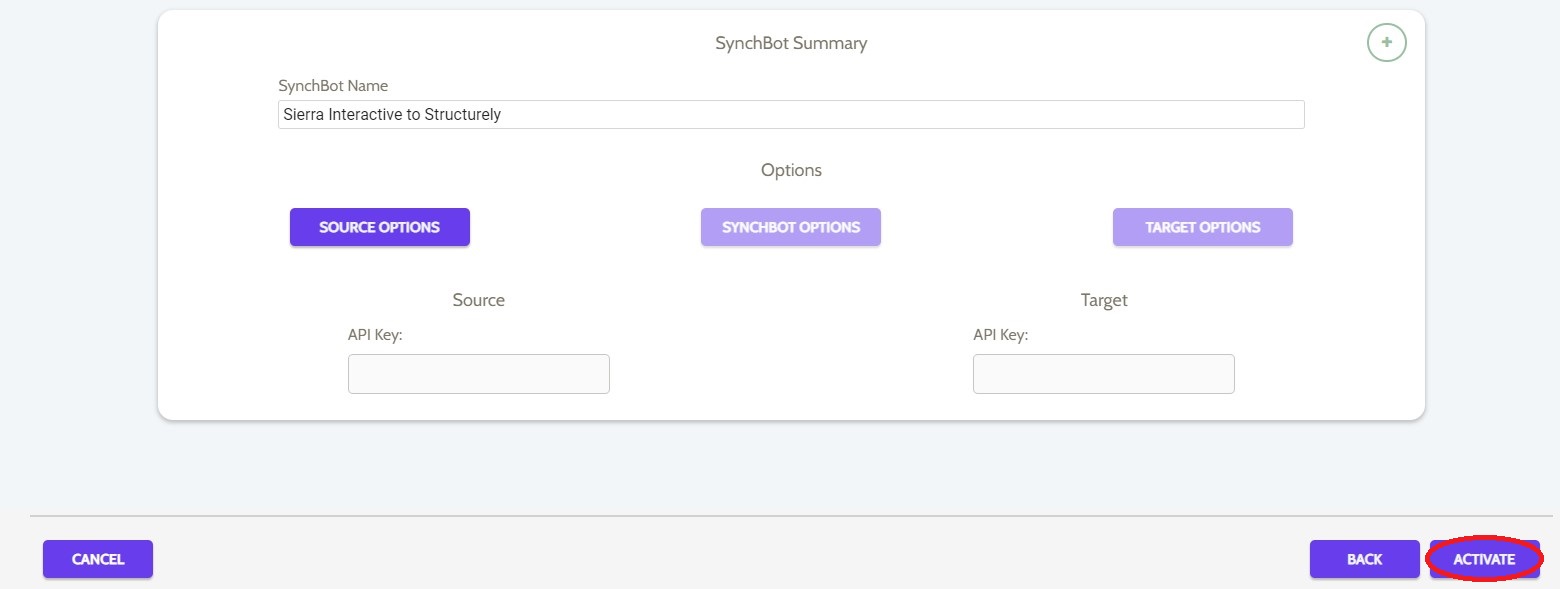Show the TARGET OPTIONS section
This screenshot has width=1560, height=589.
click(x=1203, y=227)
